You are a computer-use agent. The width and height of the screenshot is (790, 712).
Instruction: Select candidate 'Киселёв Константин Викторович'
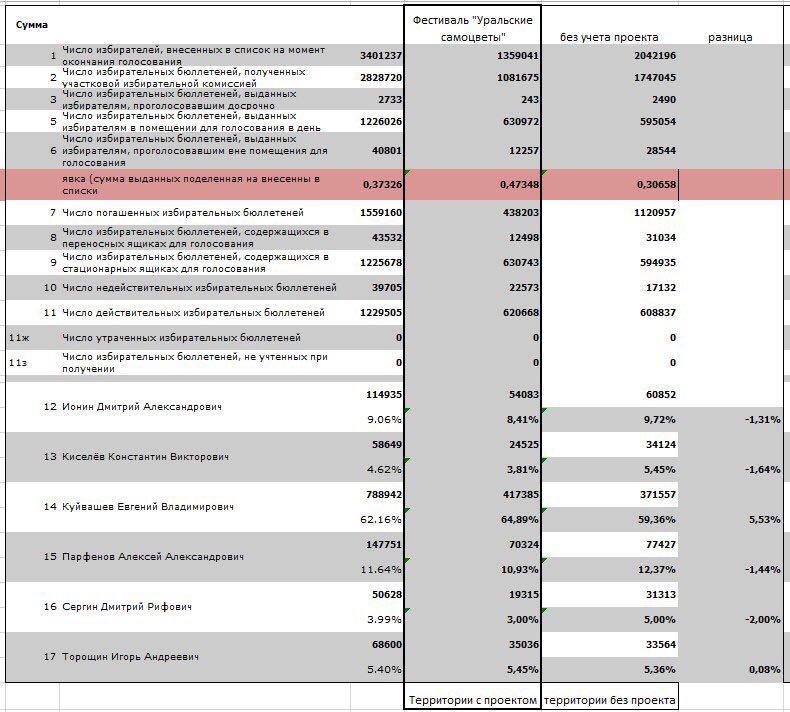[x=145, y=457]
